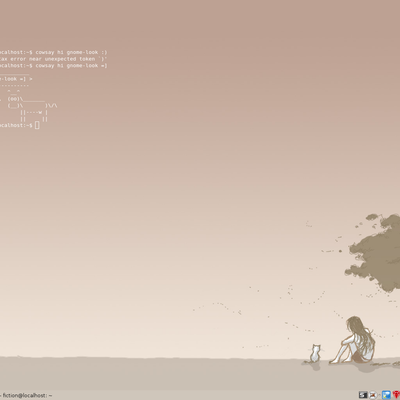Click the cowsay ASCII cow head '(oo)'

(x=13, y=99)
